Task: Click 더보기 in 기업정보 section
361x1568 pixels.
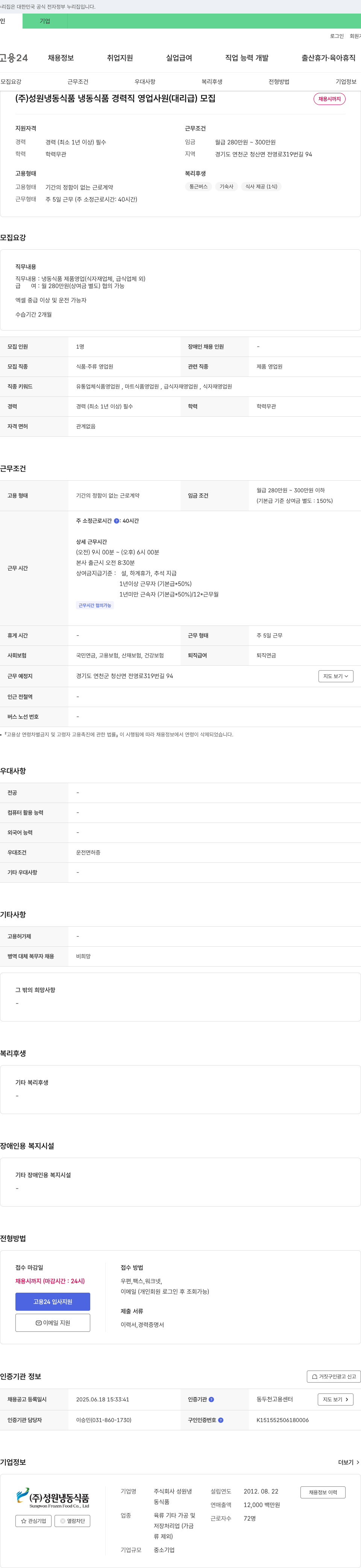Action: (x=349, y=1462)
